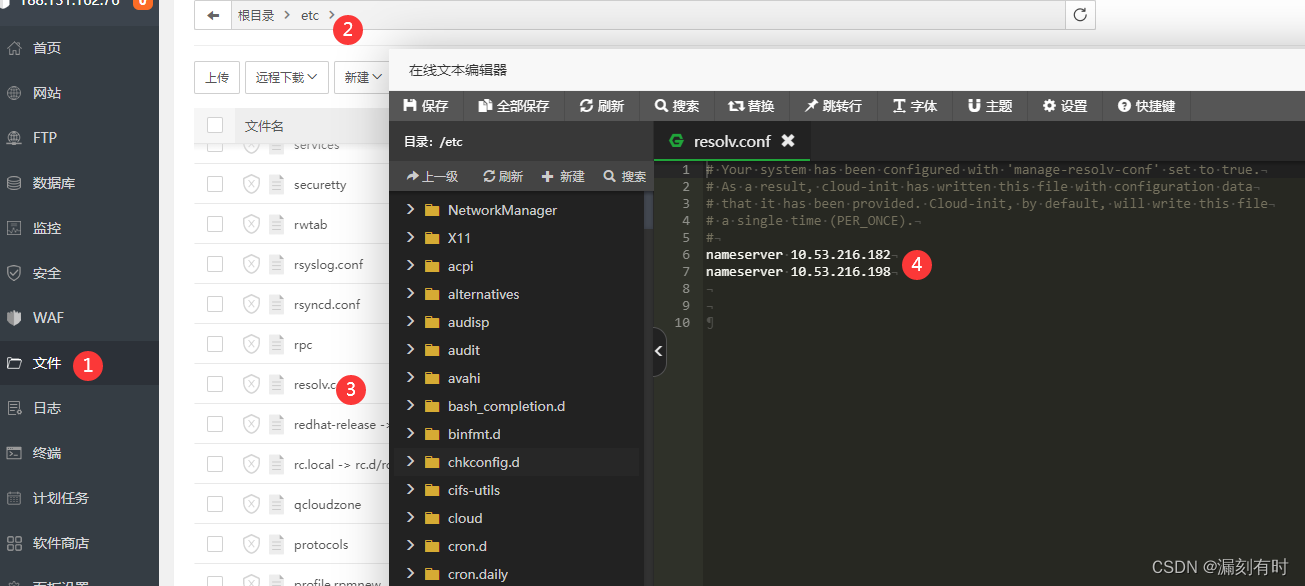Screen dimensions: 1305x586
Task: Click 字体 font in editor toolbar
Action: click(x=915, y=105)
